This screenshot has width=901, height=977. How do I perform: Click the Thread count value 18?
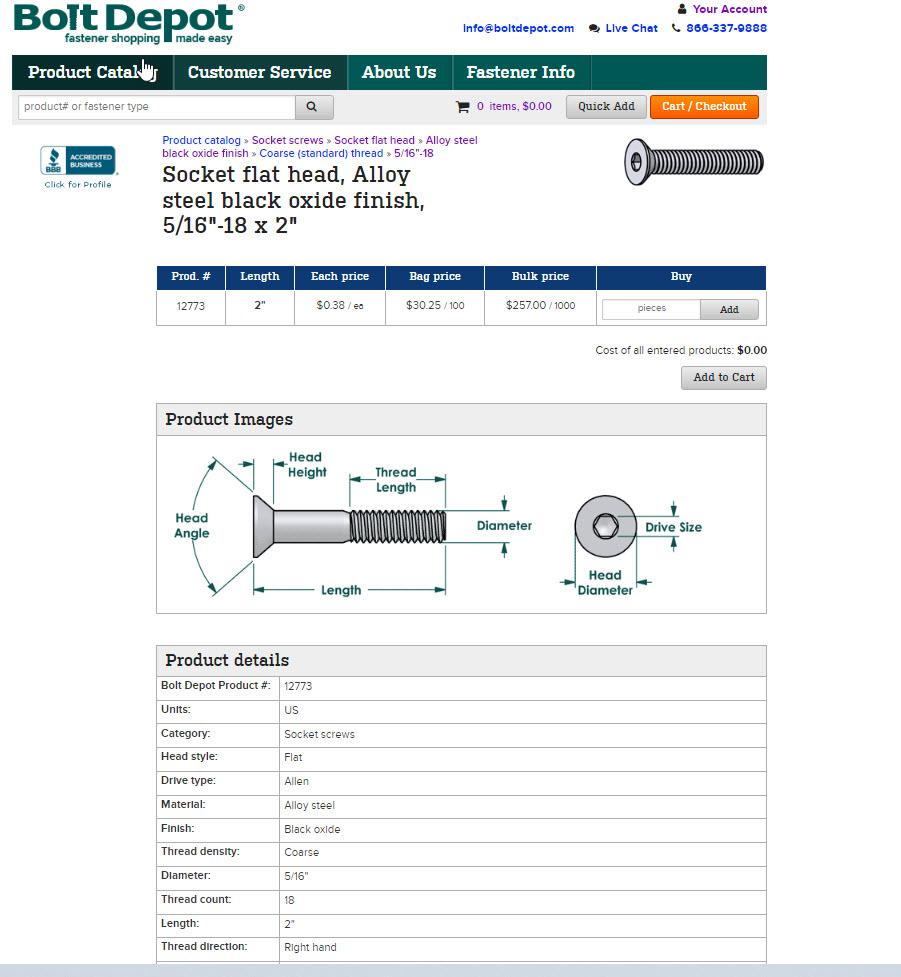coord(289,900)
